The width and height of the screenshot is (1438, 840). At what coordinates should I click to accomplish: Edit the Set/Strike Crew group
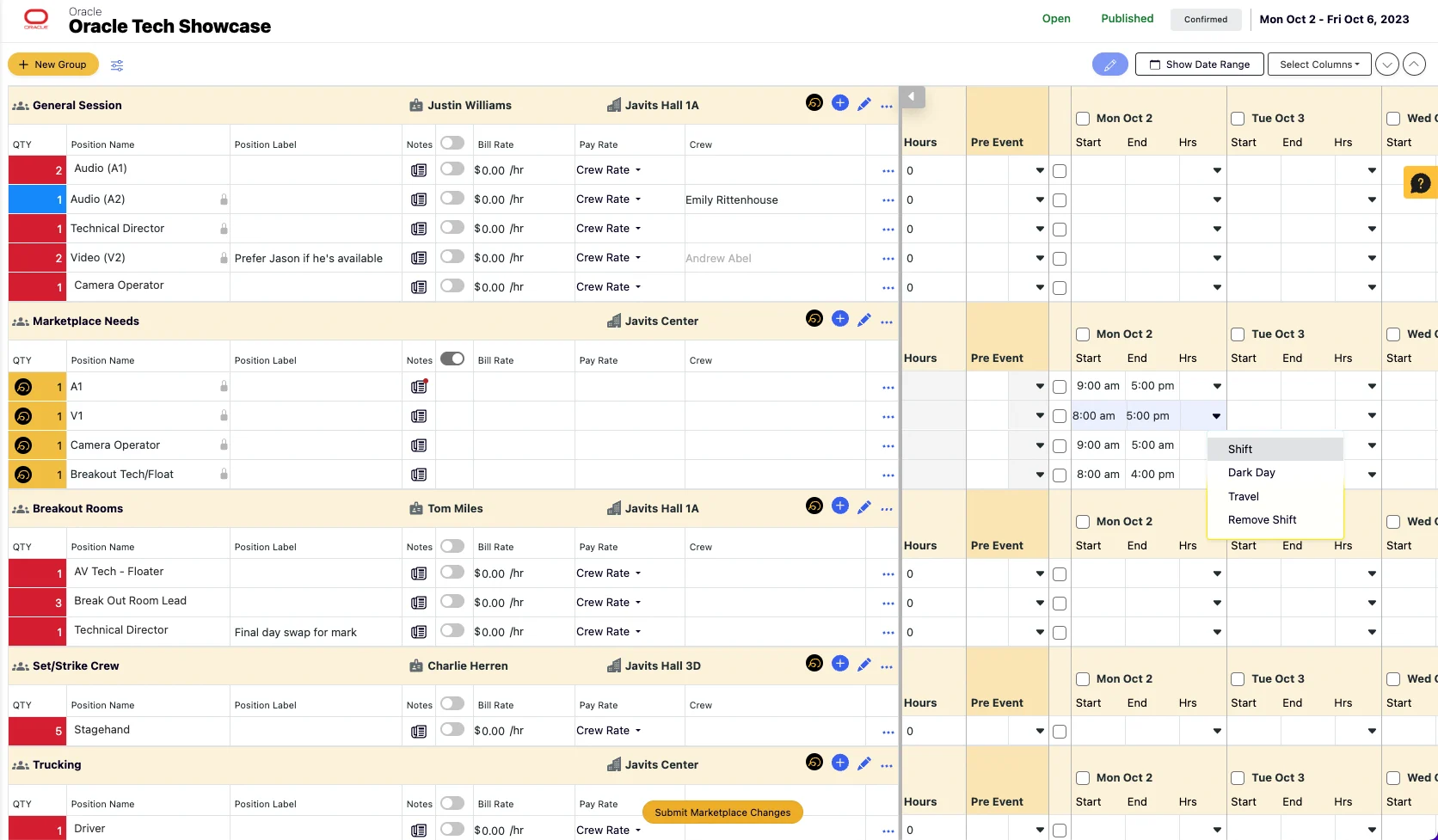tap(864, 665)
